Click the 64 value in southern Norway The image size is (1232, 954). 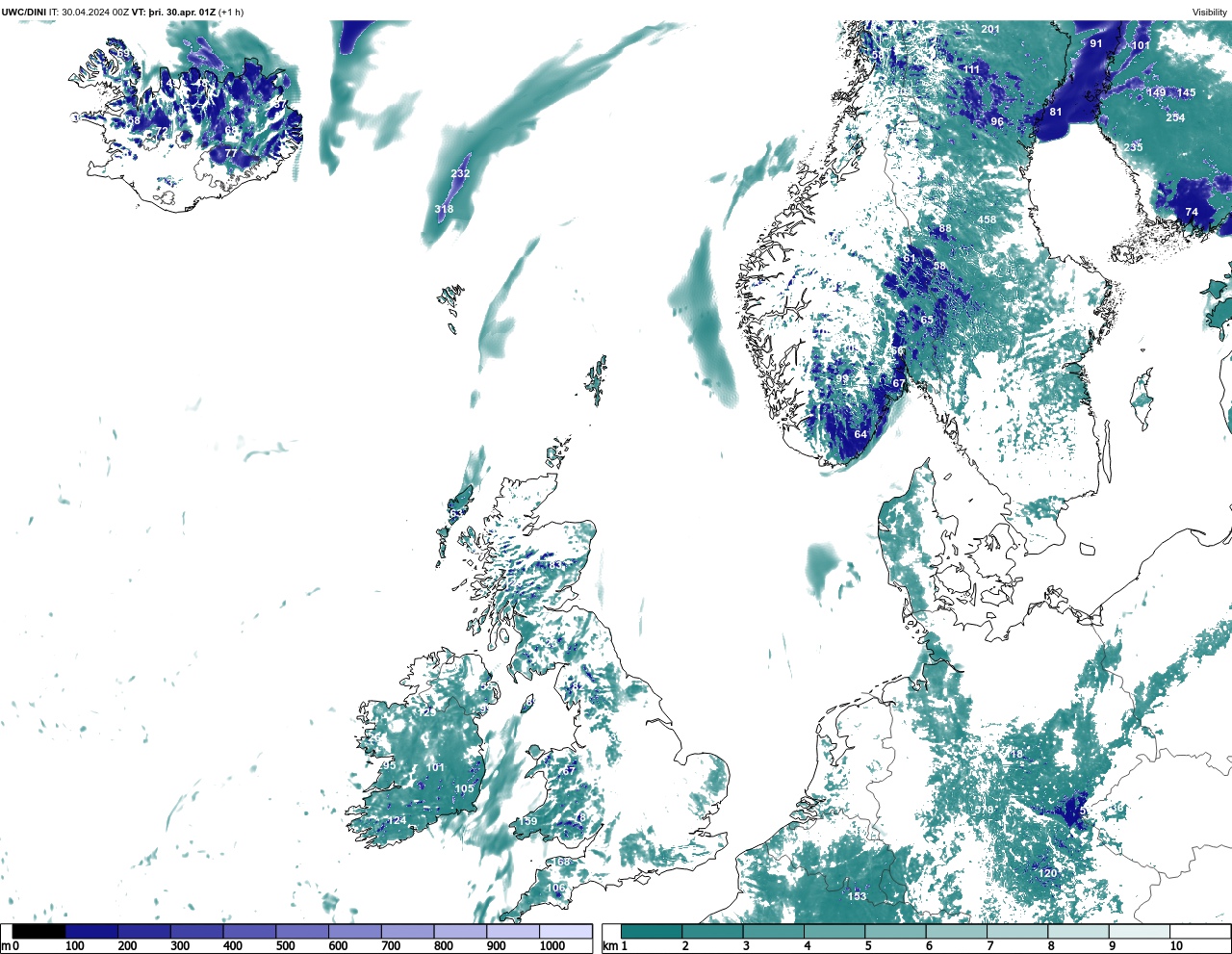pos(860,434)
